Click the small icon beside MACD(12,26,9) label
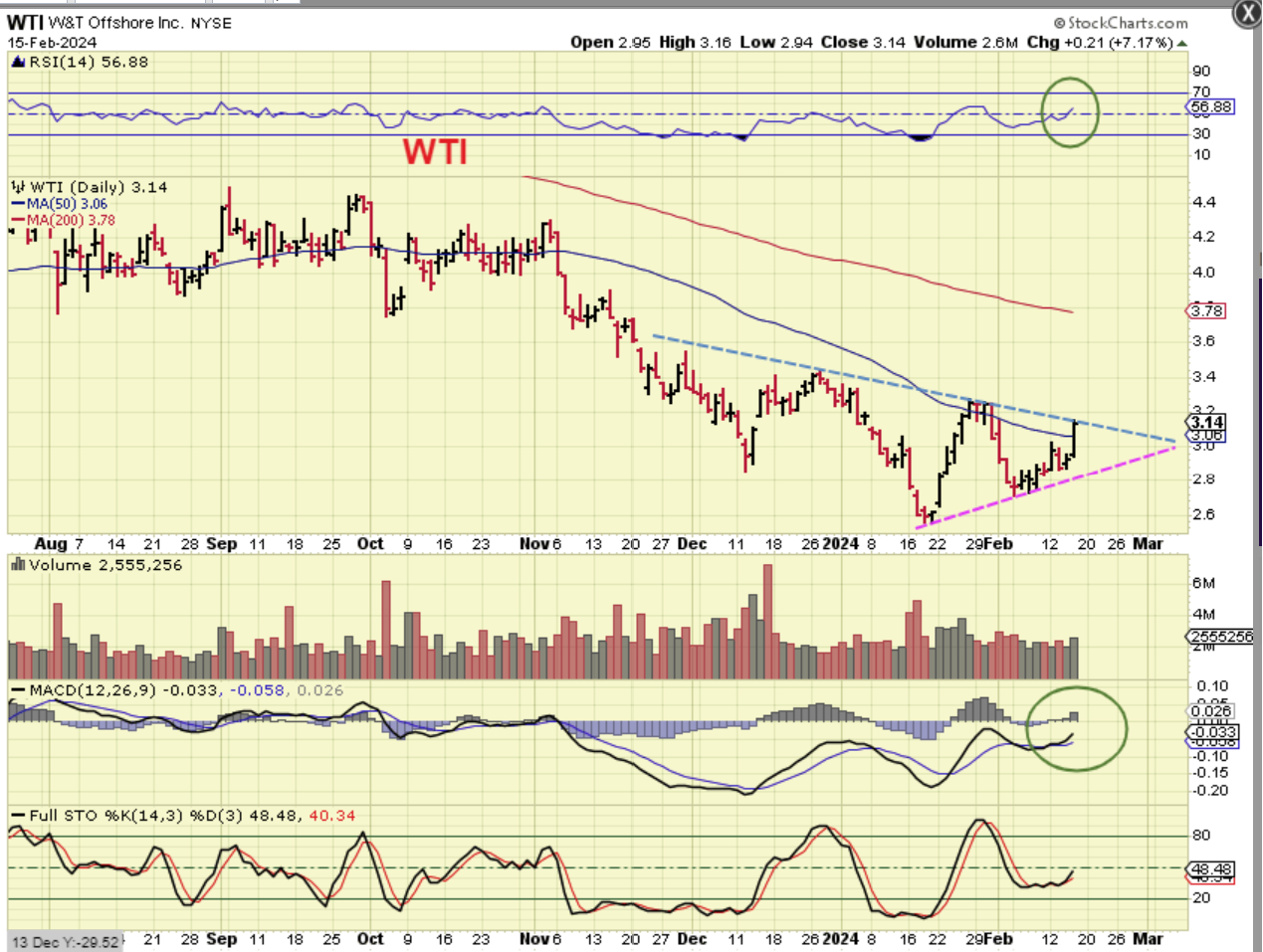Image resolution: width=1263 pixels, height=952 pixels. 18,690
